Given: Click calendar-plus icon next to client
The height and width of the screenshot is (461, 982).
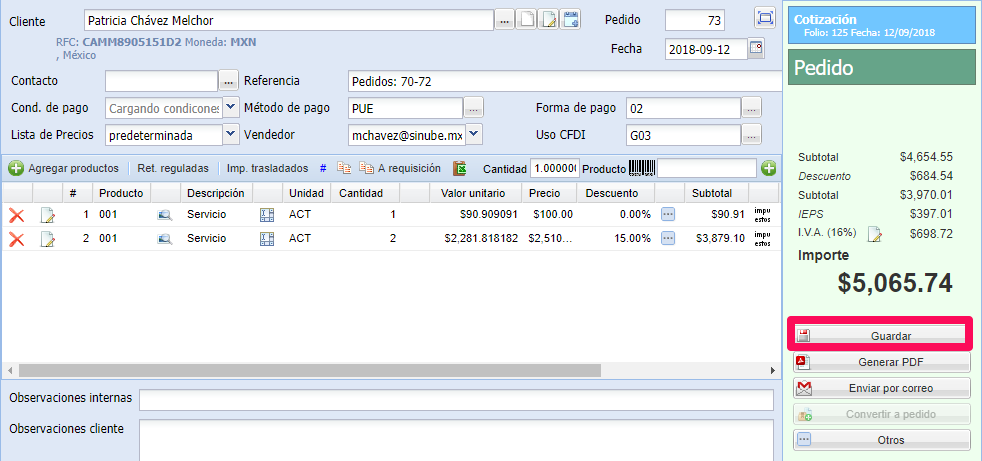Looking at the screenshot, I should (571, 19).
